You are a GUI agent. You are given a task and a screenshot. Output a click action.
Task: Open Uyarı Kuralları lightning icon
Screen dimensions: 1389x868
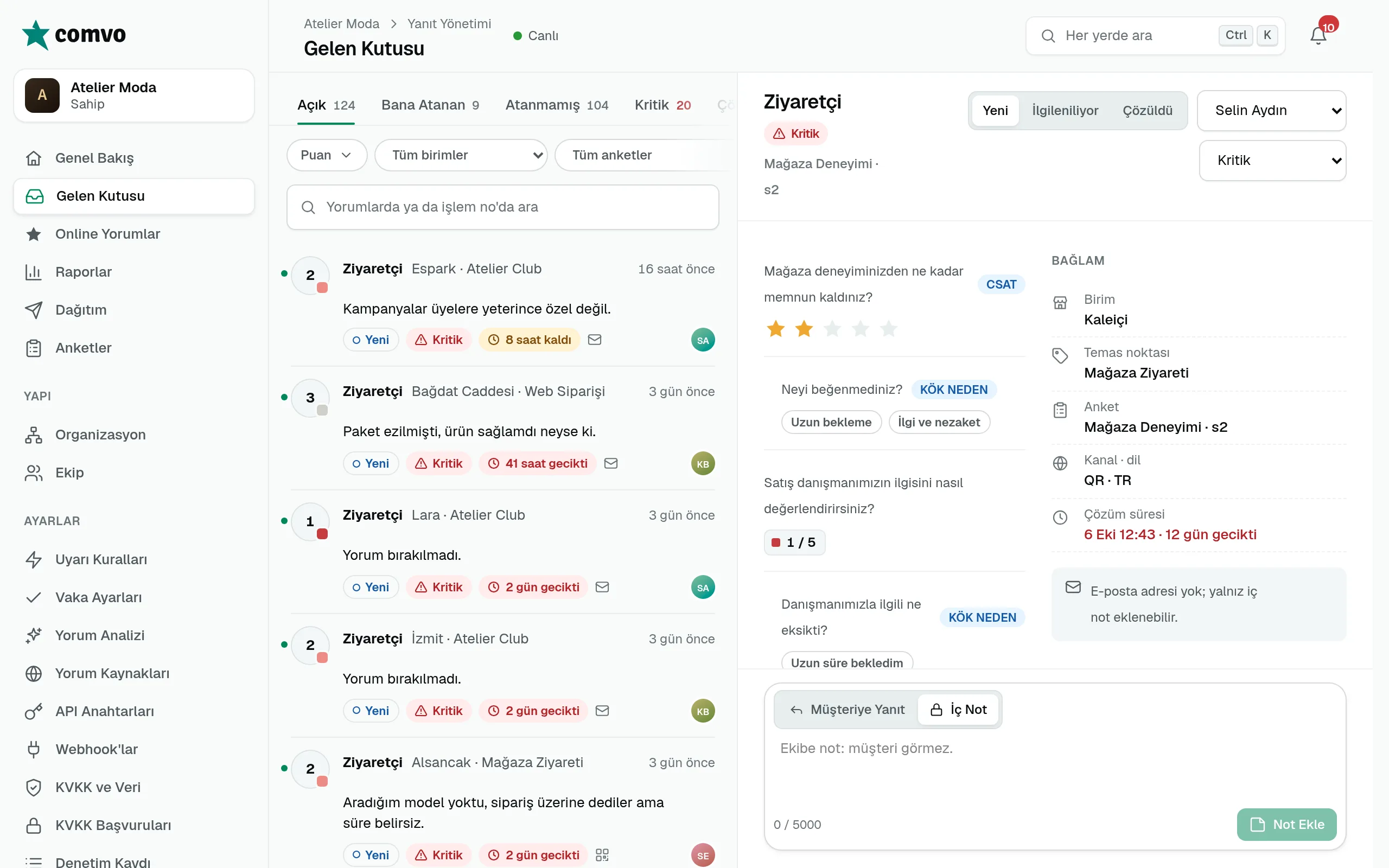pos(34,559)
